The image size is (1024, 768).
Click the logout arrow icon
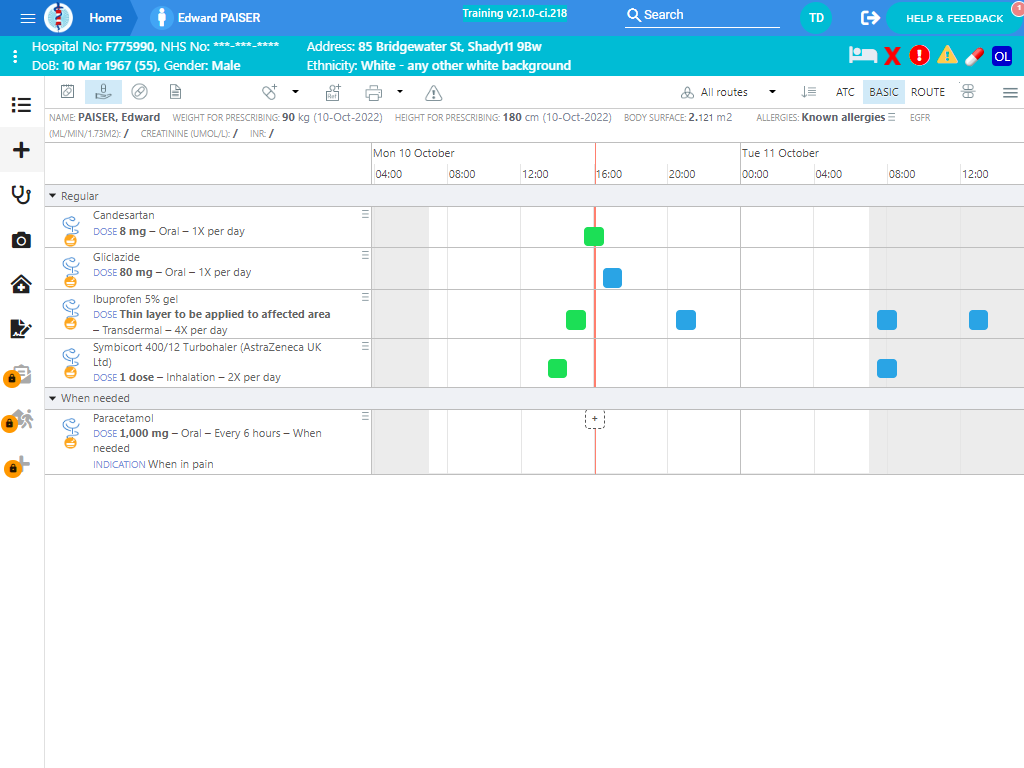[x=870, y=18]
